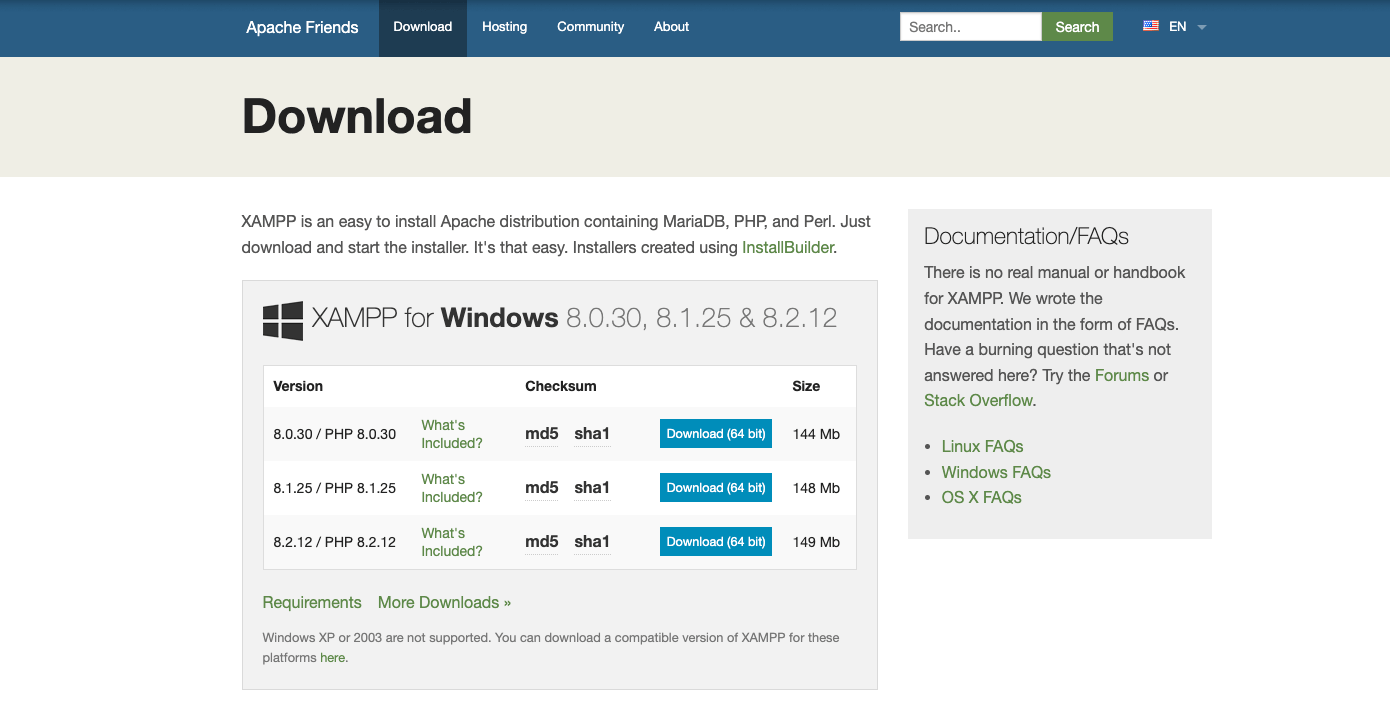Download XAMPP 8.0.30 64 bit
The height and width of the screenshot is (704, 1390).
(x=715, y=434)
